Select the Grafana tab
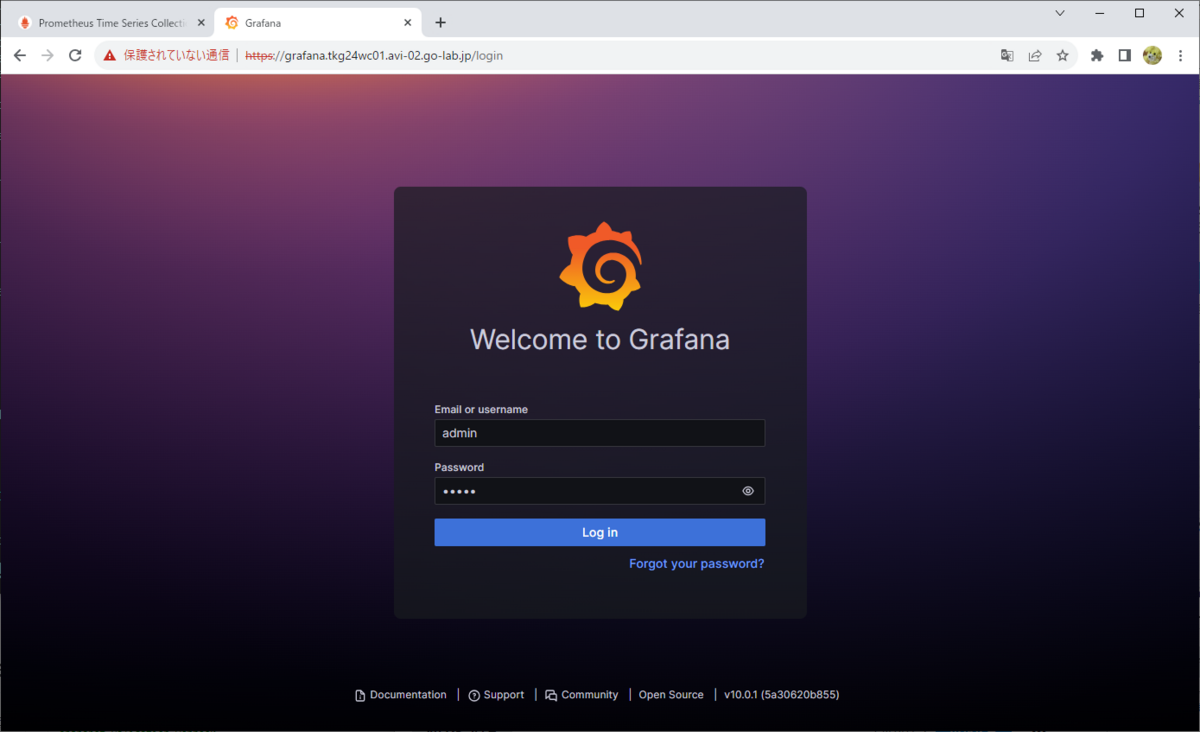This screenshot has width=1200, height=732. coord(318,23)
